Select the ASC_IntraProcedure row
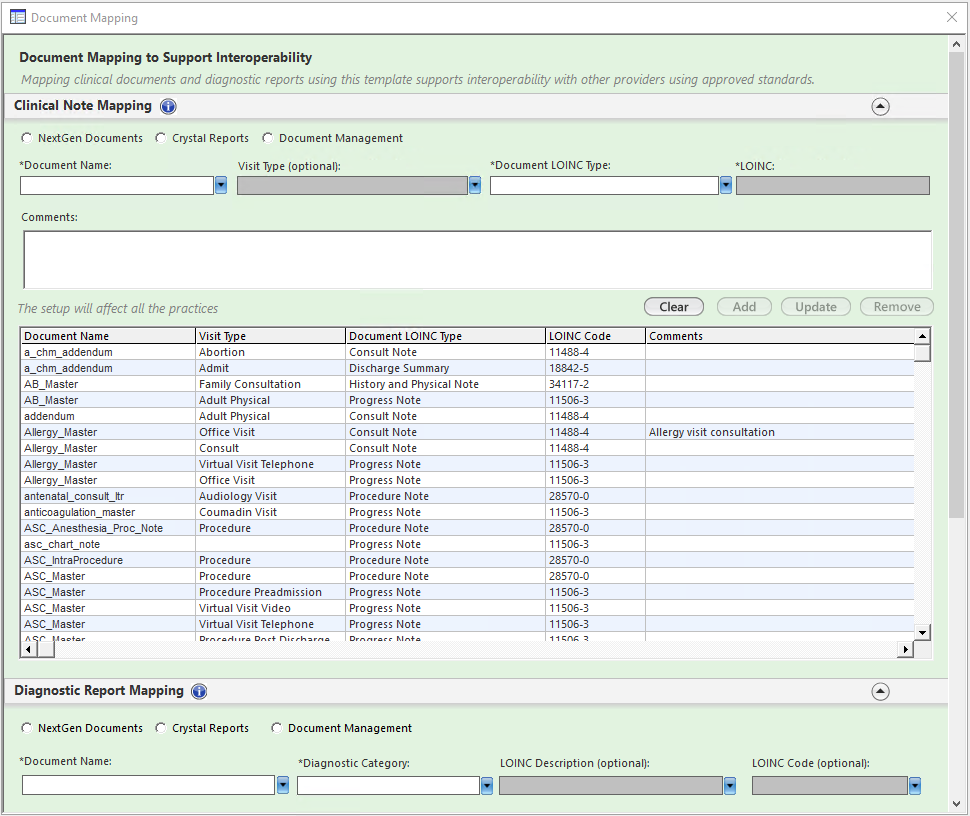 tap(467, 560)
